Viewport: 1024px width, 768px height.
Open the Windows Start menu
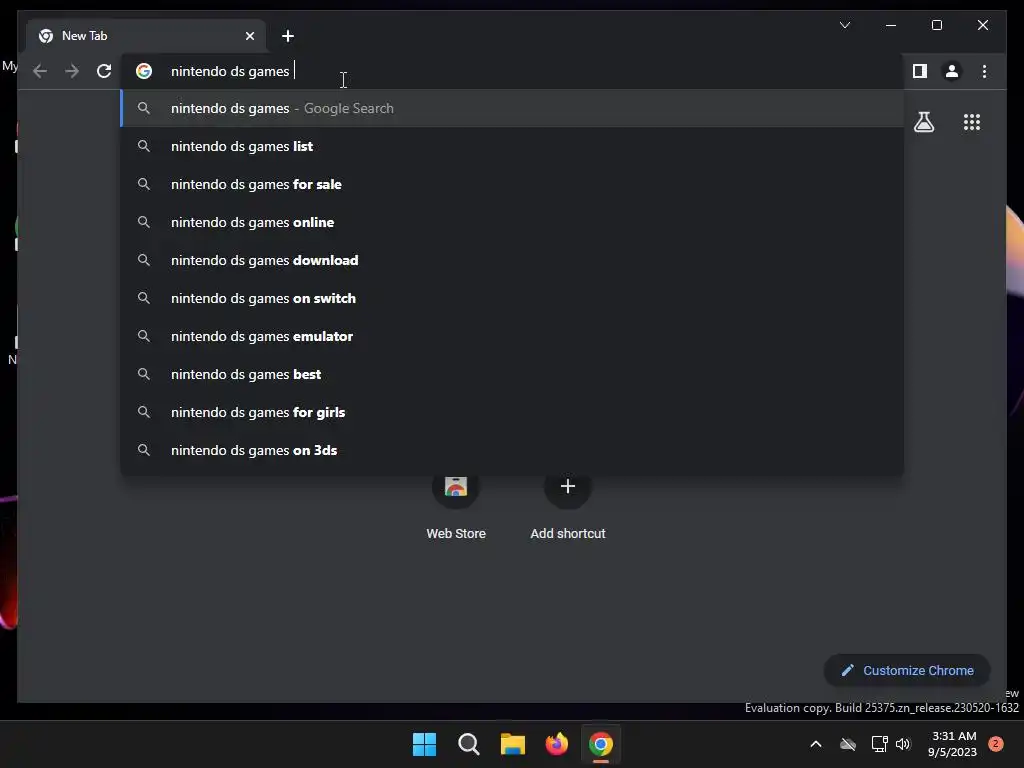click(424, 744)
